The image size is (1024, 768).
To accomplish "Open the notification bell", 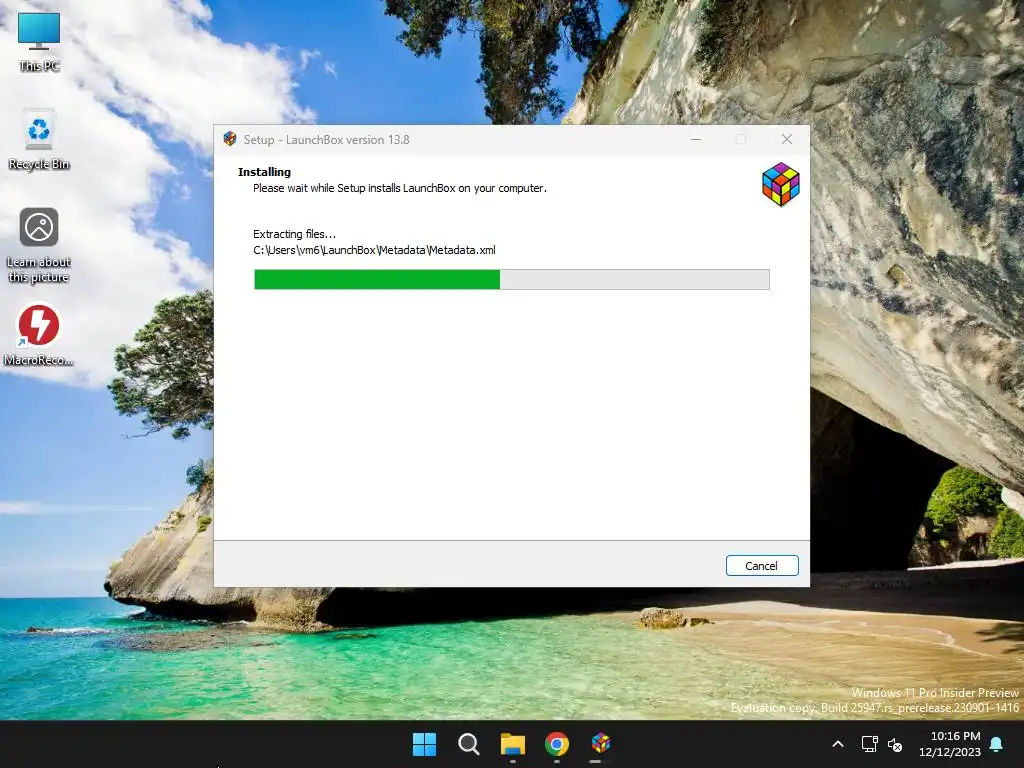I will 997,744.
